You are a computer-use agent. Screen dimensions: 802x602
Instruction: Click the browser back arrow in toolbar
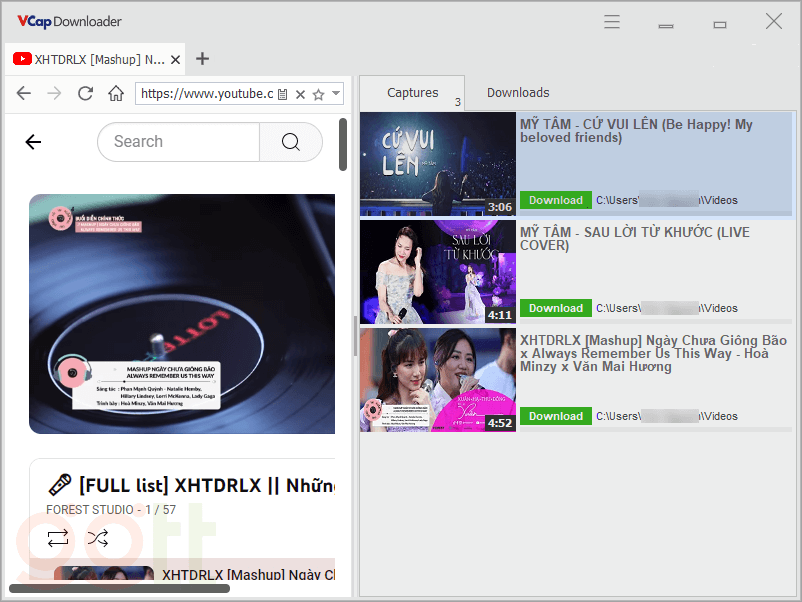(24, 94)
